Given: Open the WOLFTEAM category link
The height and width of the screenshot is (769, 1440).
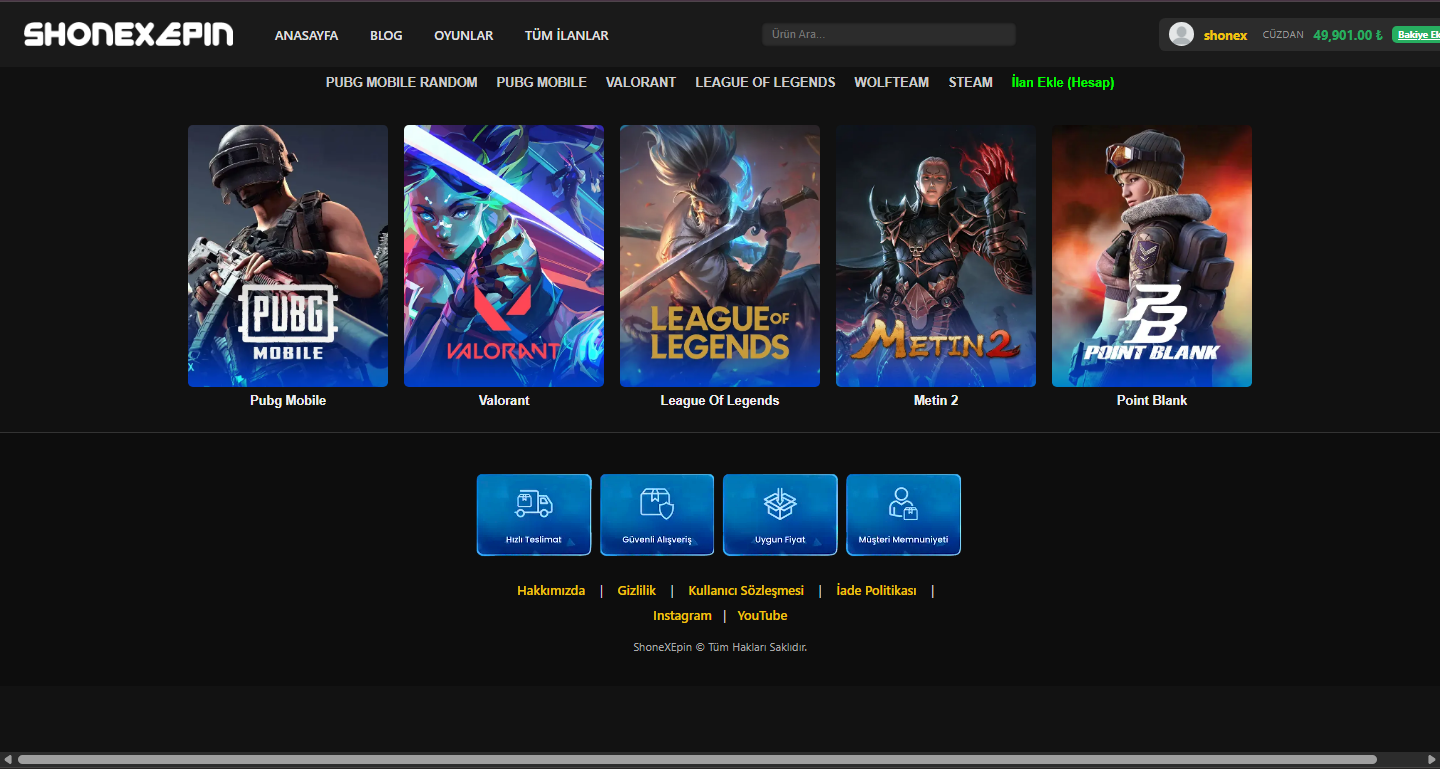Looking at the screenshot, I should click(891, 82).
